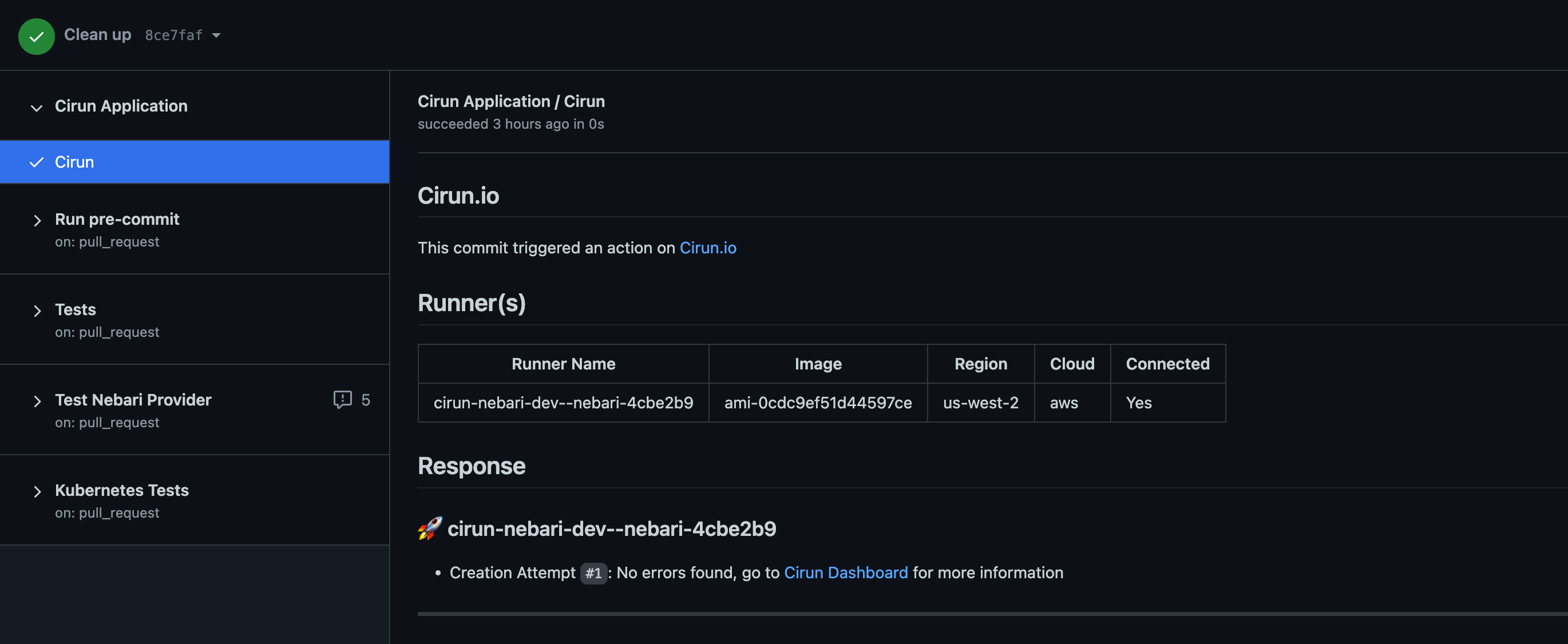Open the commit 8ce7faf dropdown arrow
This screenshot has height=644, width=1568.
pos(216,35)
